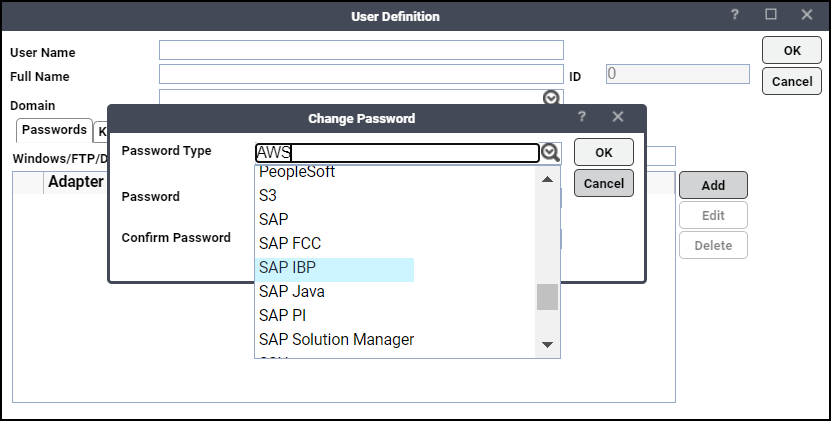Expand the Domain dropdown arrow

click(551, 98)
